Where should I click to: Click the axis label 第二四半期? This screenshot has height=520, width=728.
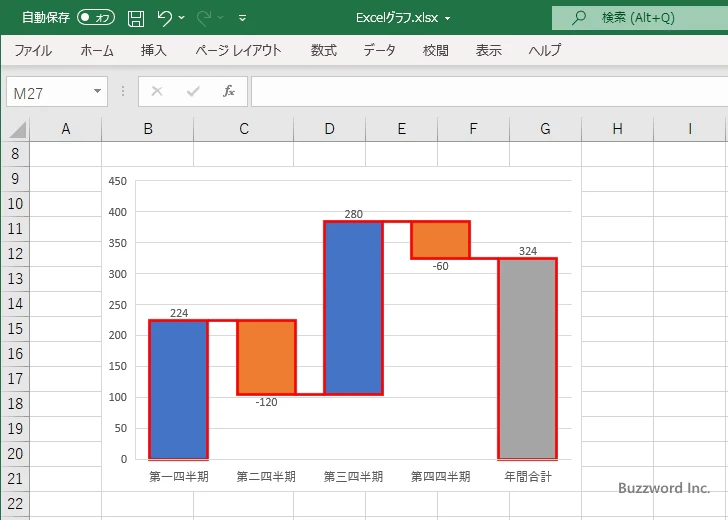(266, 477)
